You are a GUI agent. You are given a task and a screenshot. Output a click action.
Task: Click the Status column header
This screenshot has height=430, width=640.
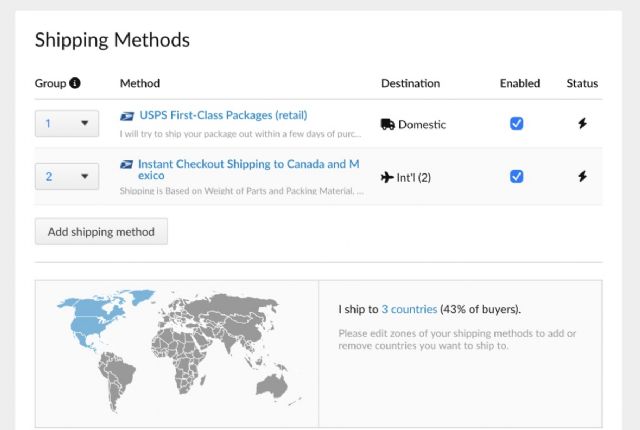tap(583, 84)
